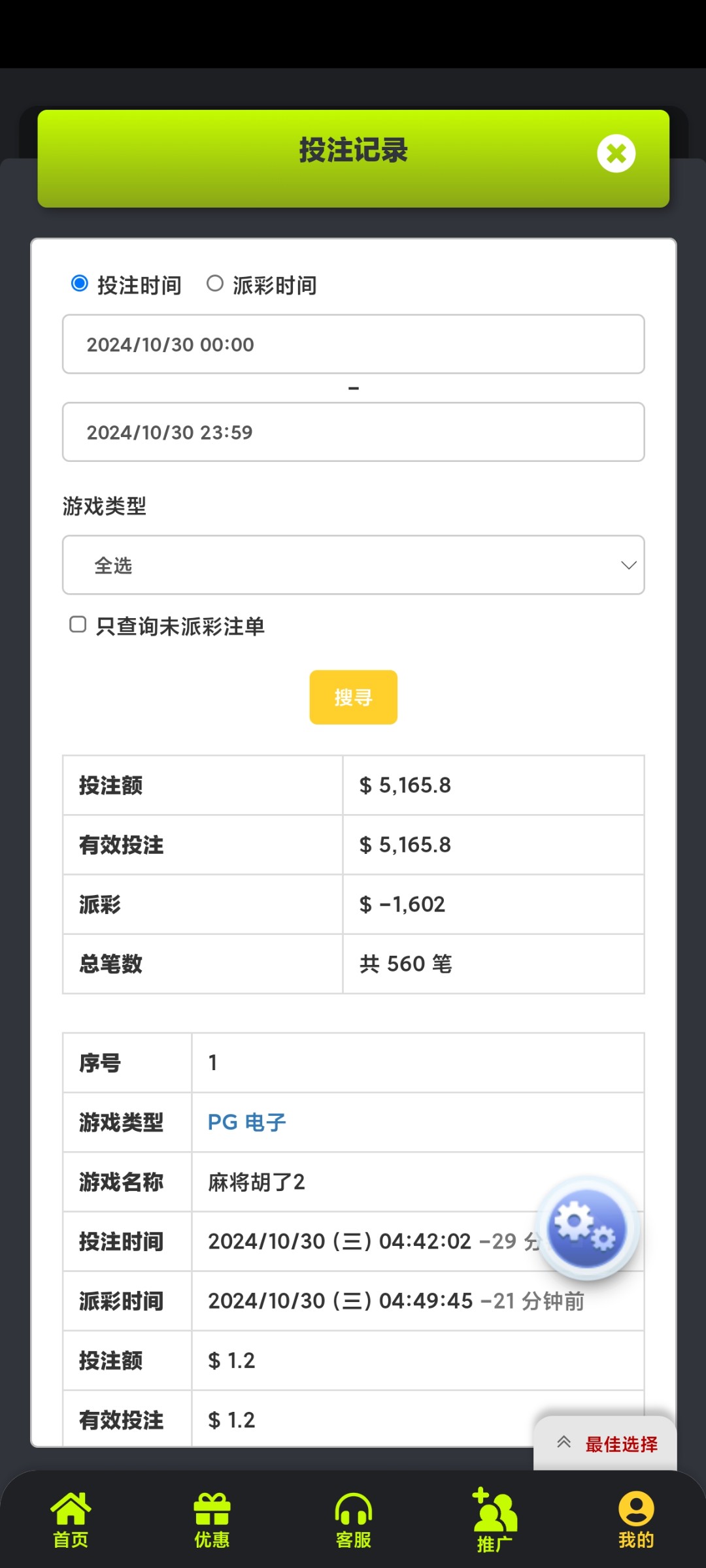706x1568 pixels.
Task: Open 优惠 gift promotions icon
Action: tap(212, 1509)
